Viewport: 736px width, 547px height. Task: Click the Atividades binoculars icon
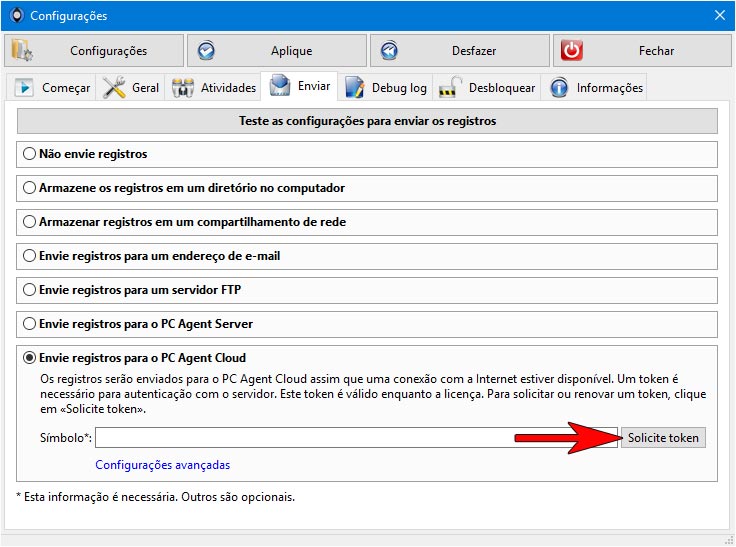coord(183,88)
